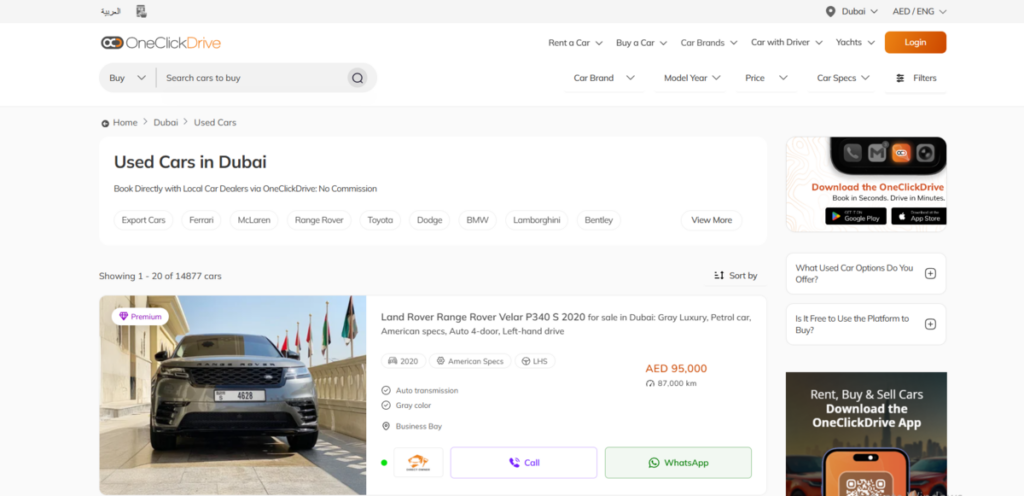Image resolution: width=1024 pixels, height=496 pixels.
Task: Click the WhatsApp button
Action: pos(678,463)
